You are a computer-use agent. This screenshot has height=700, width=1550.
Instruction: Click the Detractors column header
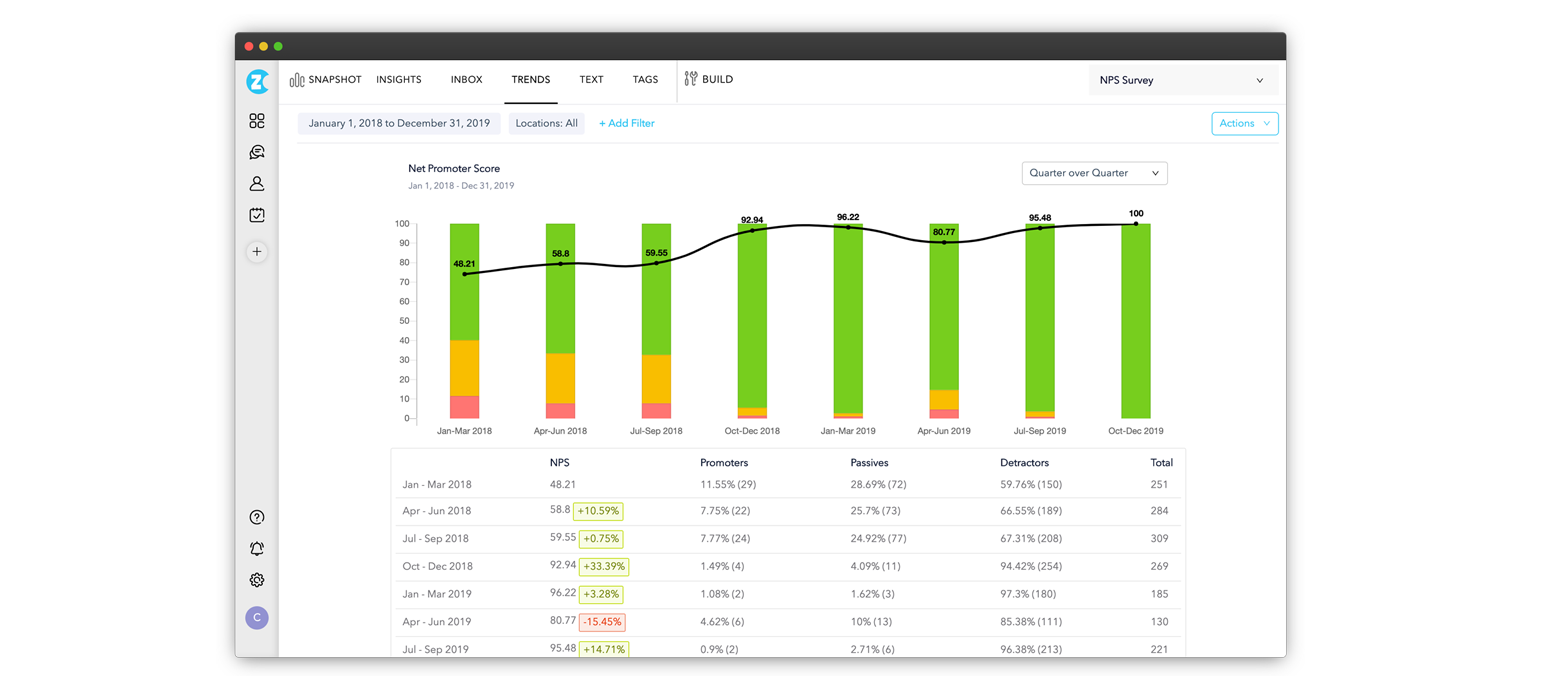1025,463
